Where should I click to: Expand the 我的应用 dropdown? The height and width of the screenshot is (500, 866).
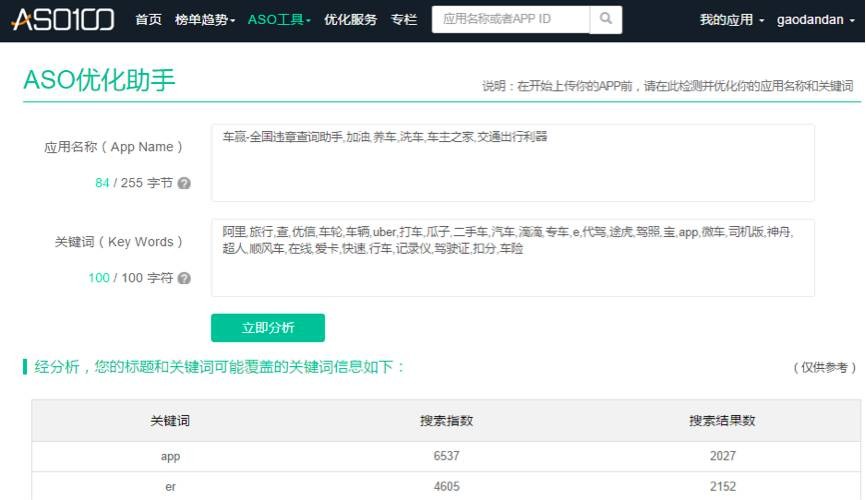click(x=732, y=19)
